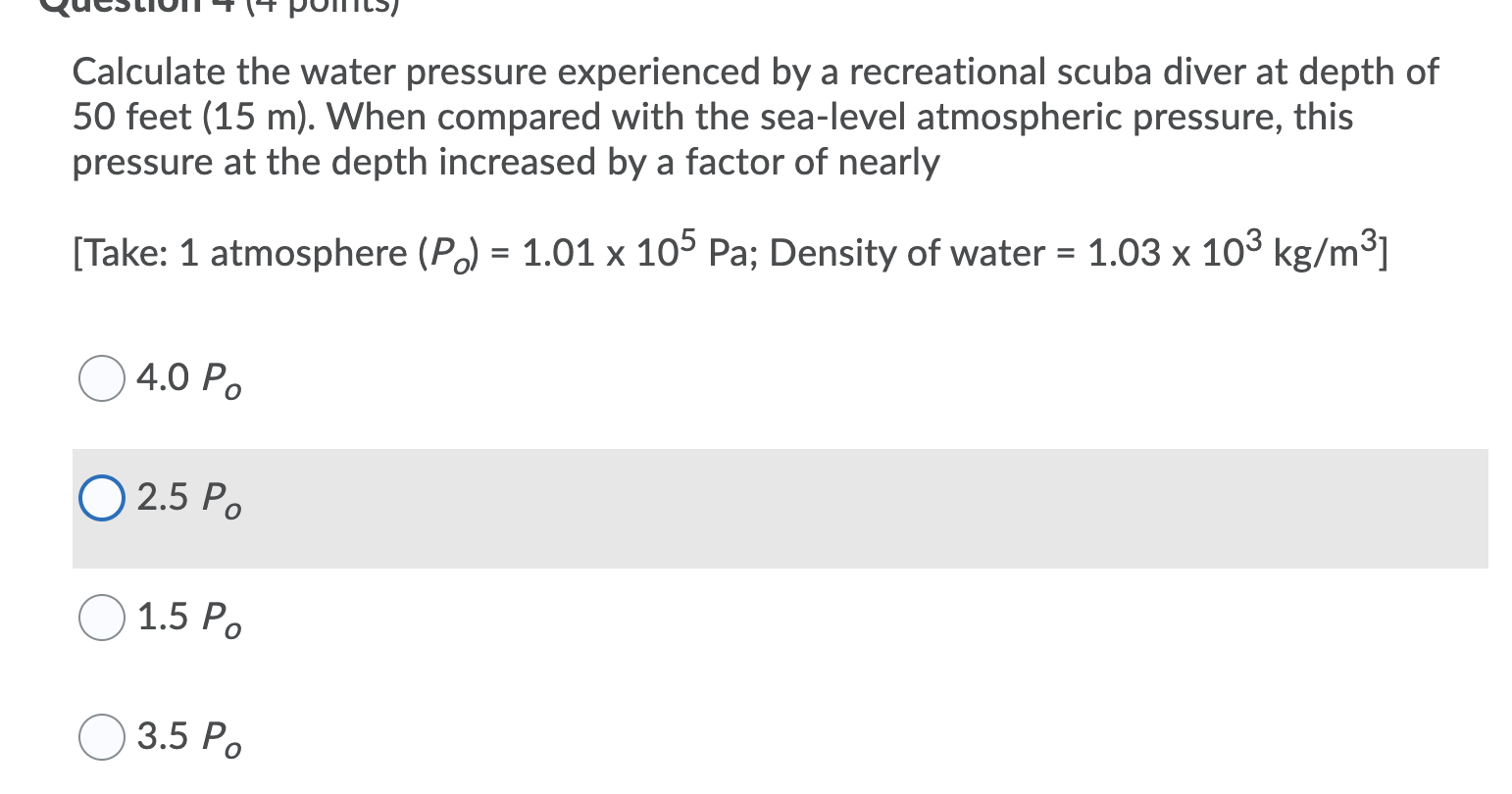Click the circle next to 2.5 Po
Image resolution: width=1512 pixels, height=794 pixels.
[101, 498]
